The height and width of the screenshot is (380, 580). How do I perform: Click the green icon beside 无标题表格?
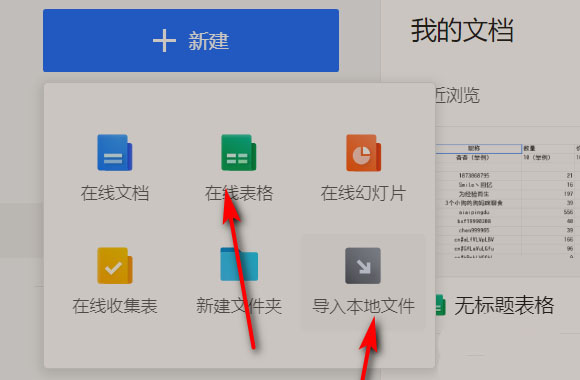(440, 305)
